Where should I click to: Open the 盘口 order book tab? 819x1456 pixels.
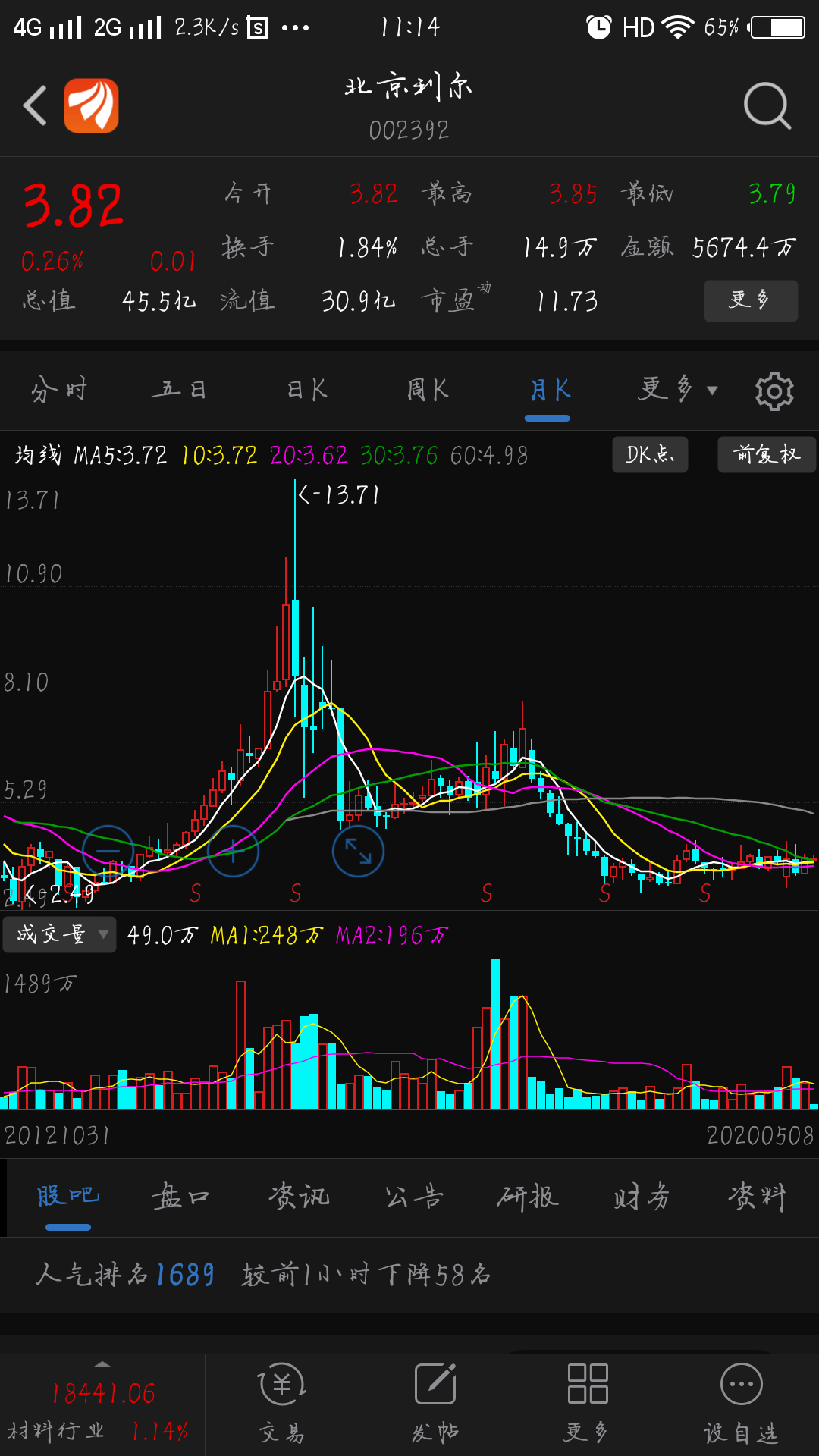tap(180, 1197)
